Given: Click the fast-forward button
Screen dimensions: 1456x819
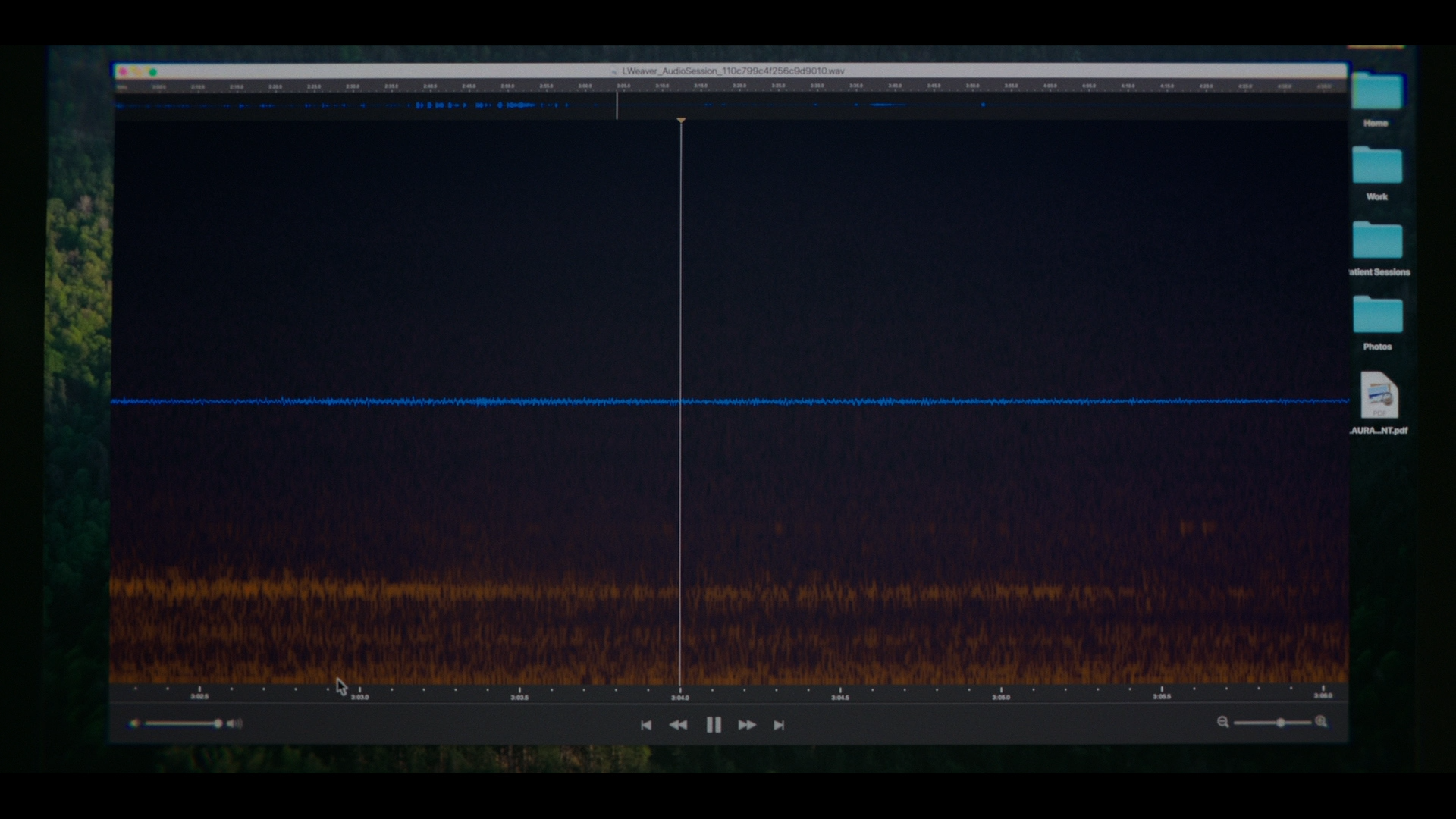Looking at the screenshot, I should 747,725.
